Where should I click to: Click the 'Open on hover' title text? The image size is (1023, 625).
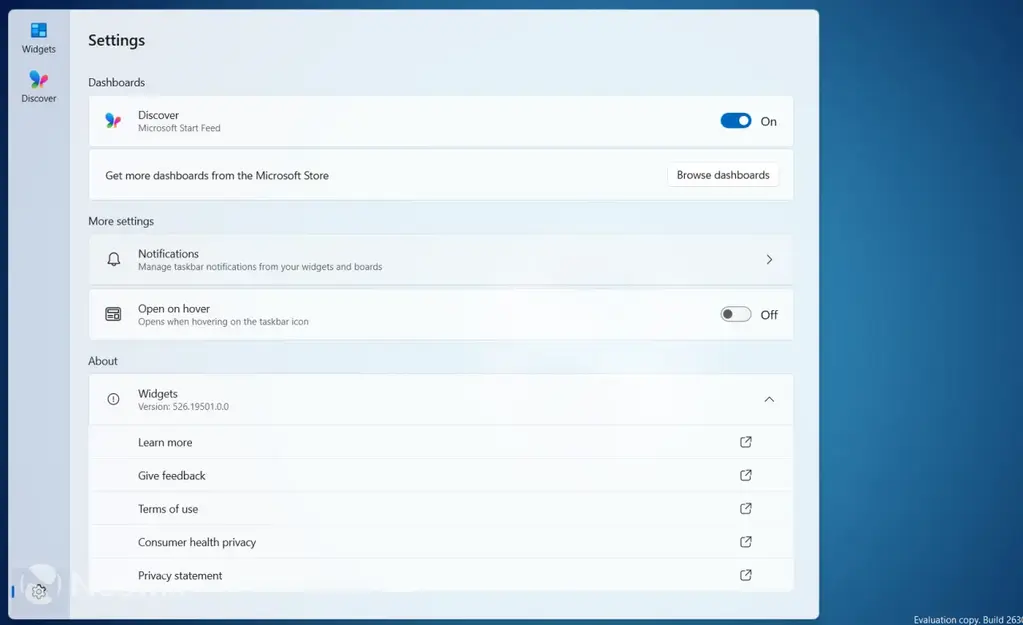174,309
